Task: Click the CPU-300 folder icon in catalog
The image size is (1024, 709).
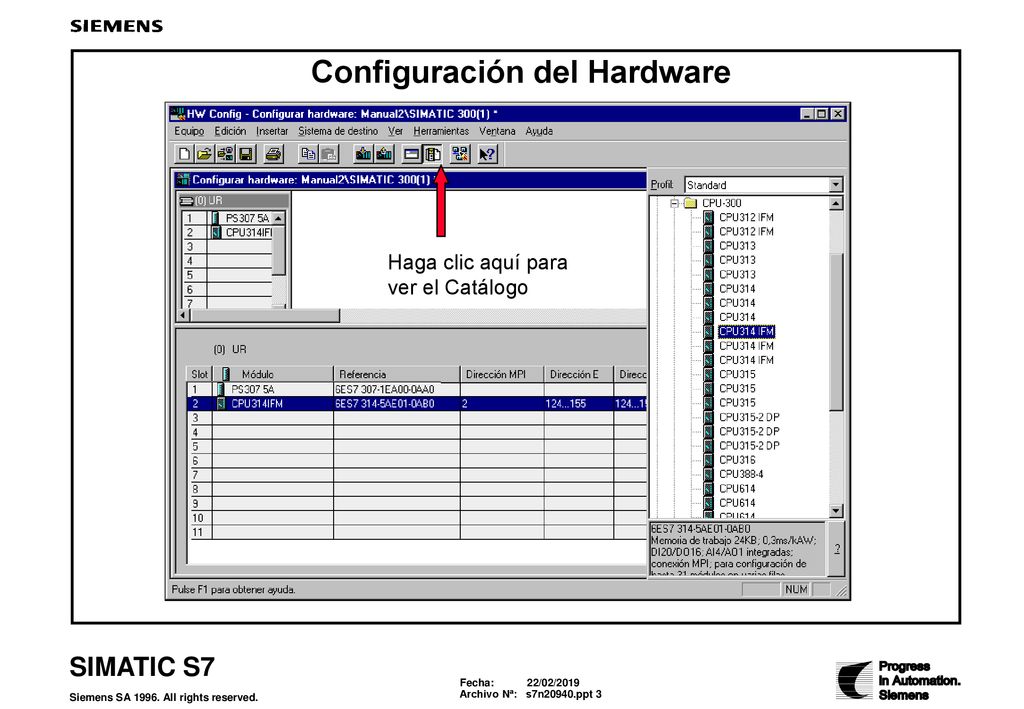Action: [690, 203]
